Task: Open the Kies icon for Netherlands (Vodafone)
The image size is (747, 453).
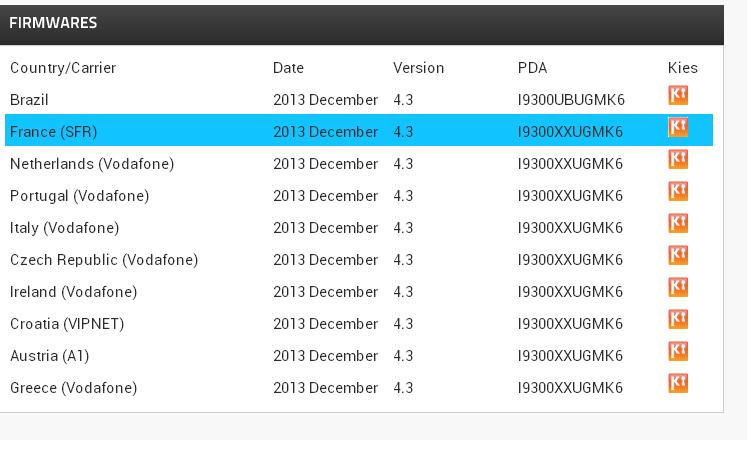Action: coord(678,159)
